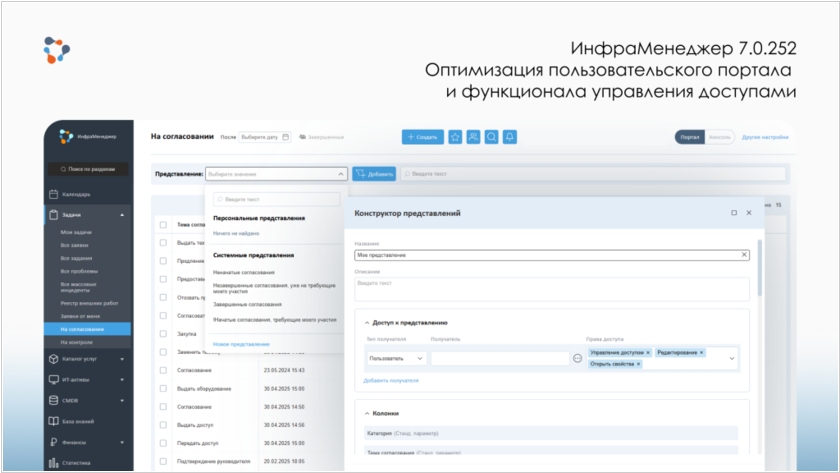The image size is (840, 473).
Task: Click the Добавить filter button
Action: pyautogui.click(x=374, y=174)
